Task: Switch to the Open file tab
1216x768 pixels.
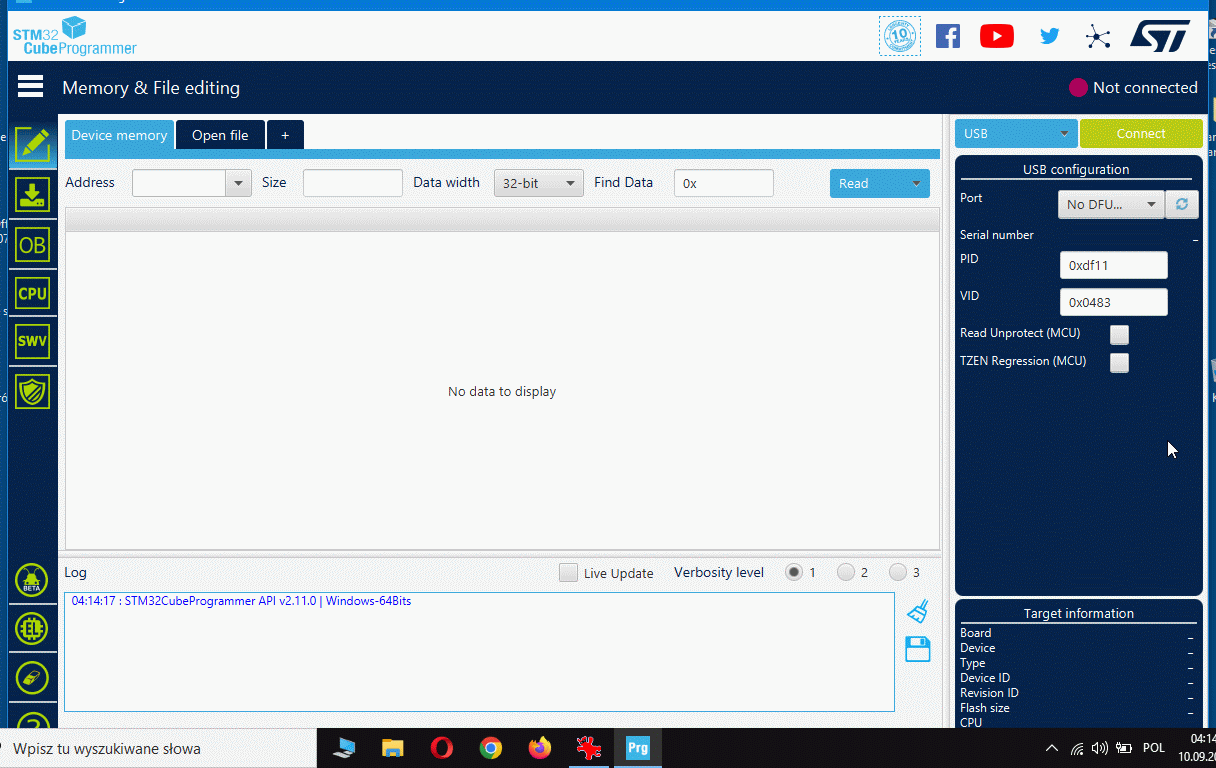Action: point(220,135)
